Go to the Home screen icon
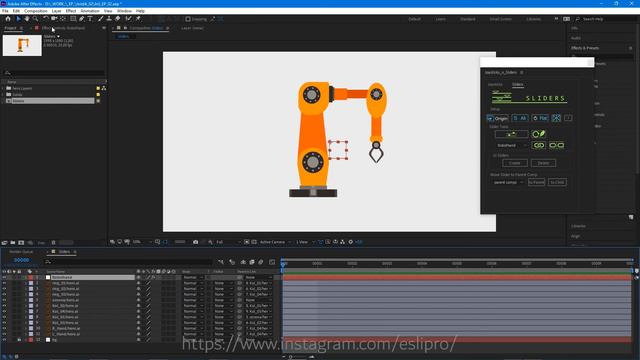 (x=8, y=19)
